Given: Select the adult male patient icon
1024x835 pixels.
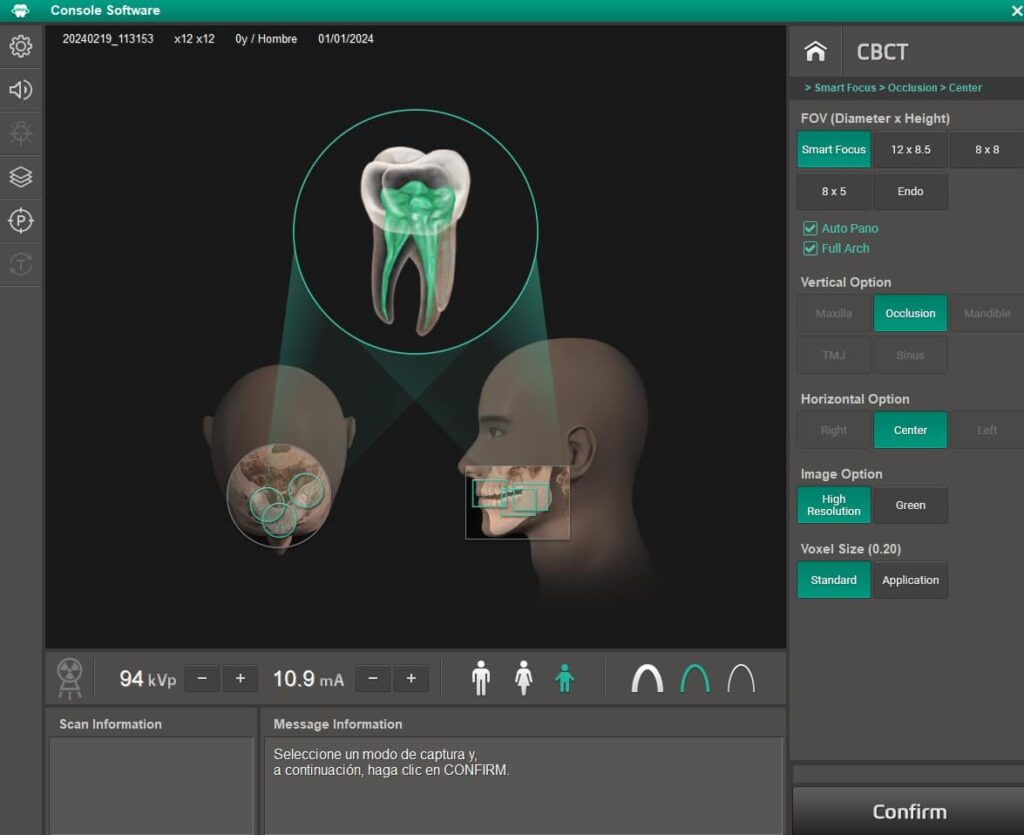Looking at the screenshot, I should tap(481, 678).
